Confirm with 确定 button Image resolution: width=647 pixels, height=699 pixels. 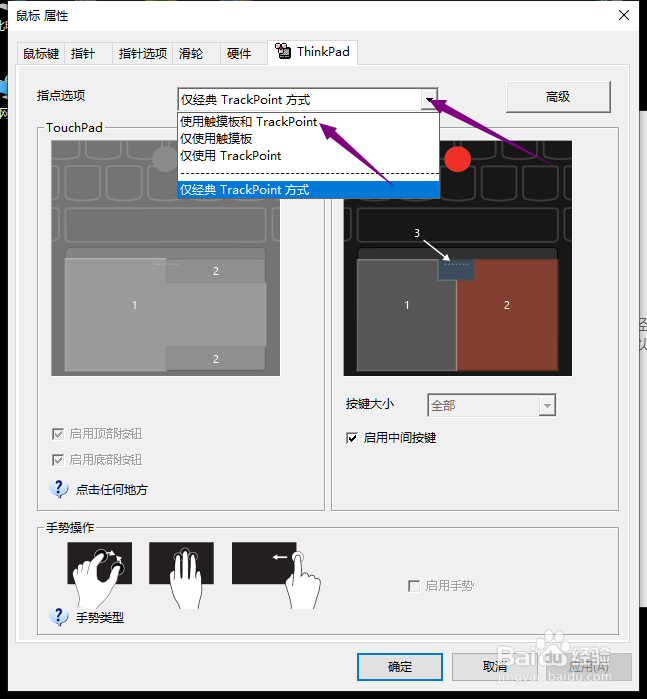tap(400, 667)
